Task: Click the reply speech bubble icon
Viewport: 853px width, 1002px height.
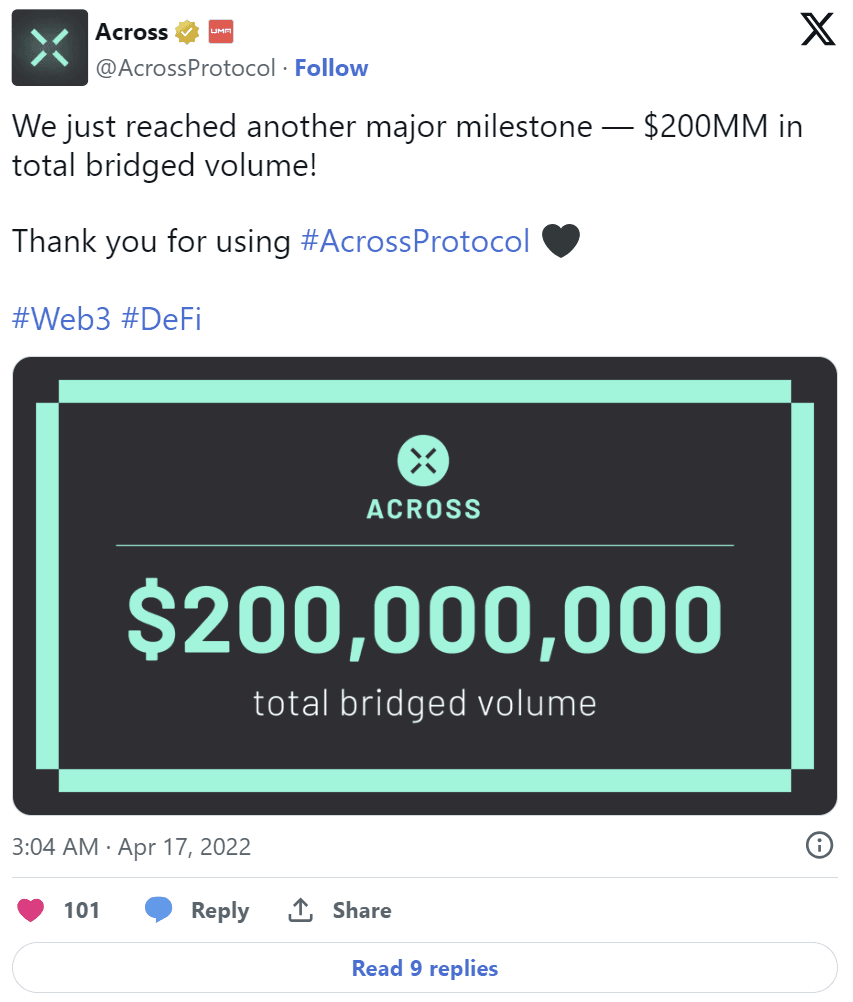Action: [x=159, y=910]
